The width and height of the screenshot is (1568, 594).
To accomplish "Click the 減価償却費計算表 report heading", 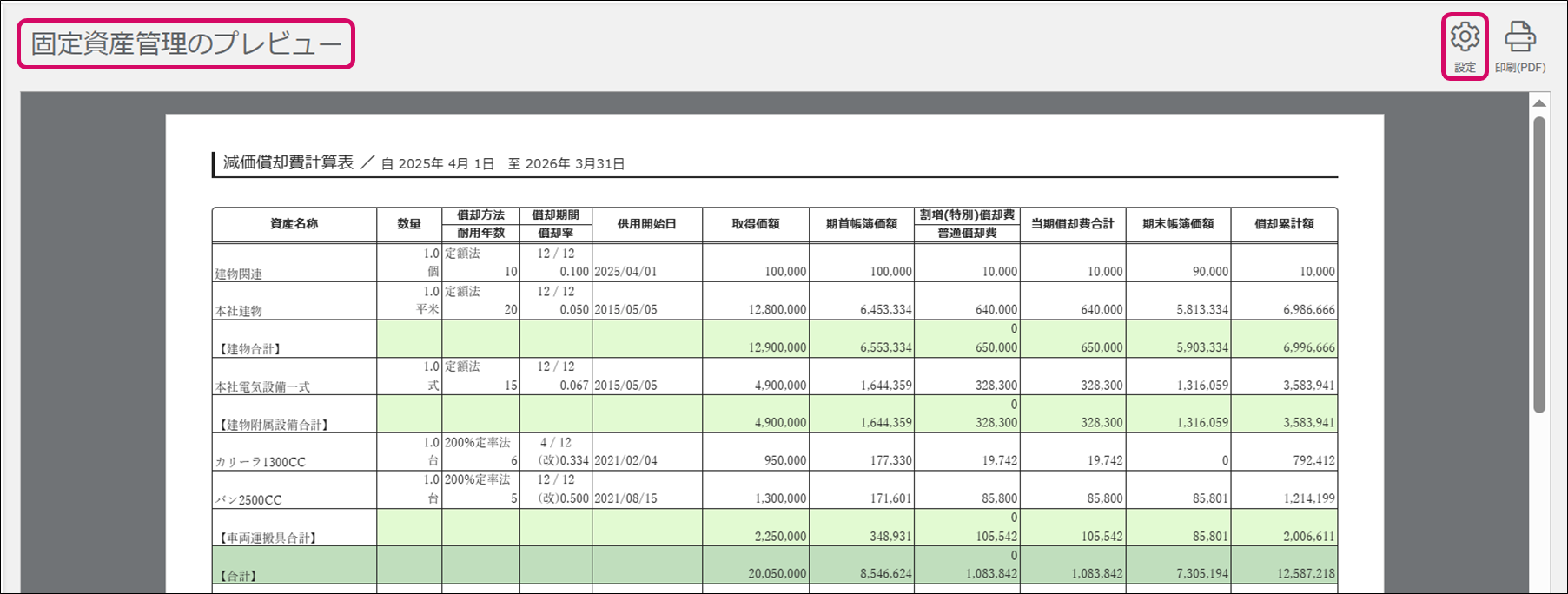I will pyautogui.click(x=288, y=162).
